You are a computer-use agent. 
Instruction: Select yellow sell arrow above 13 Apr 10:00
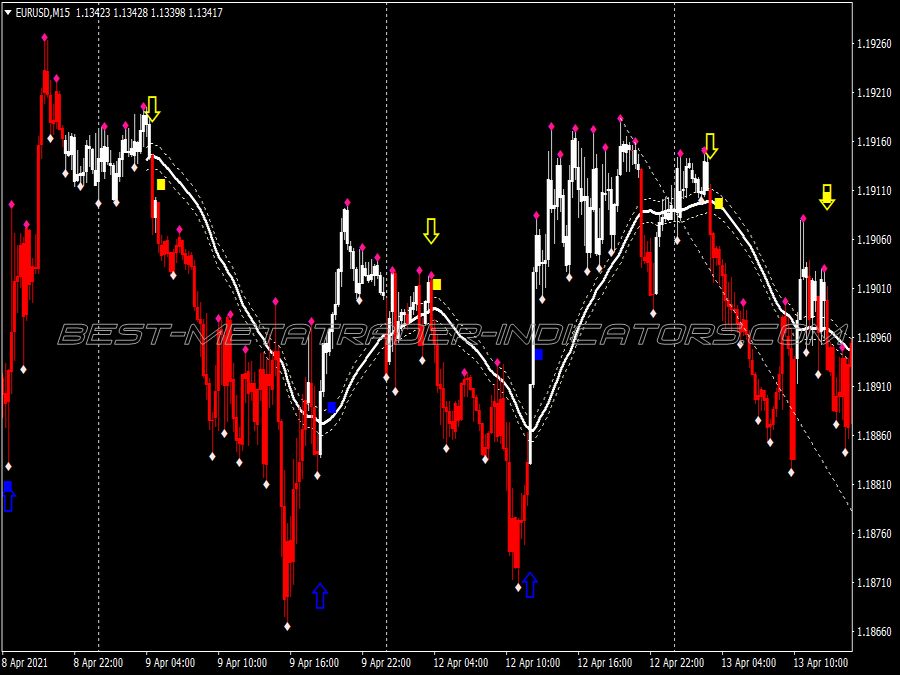tap(827, 197)
